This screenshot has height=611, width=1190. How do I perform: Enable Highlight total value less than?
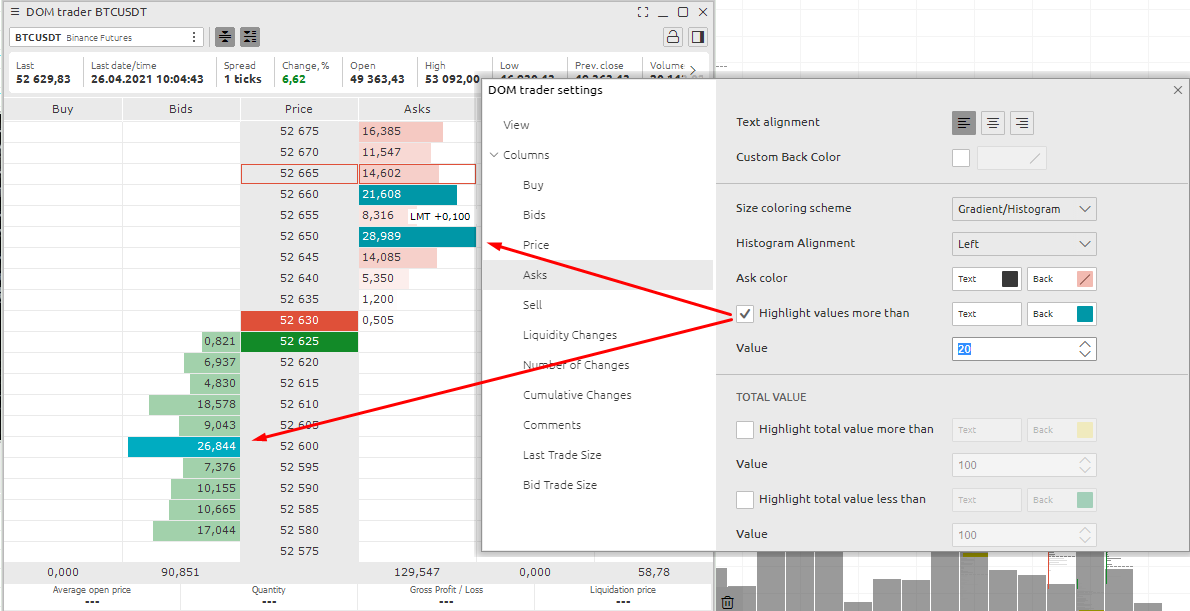(x=745, y=500)
